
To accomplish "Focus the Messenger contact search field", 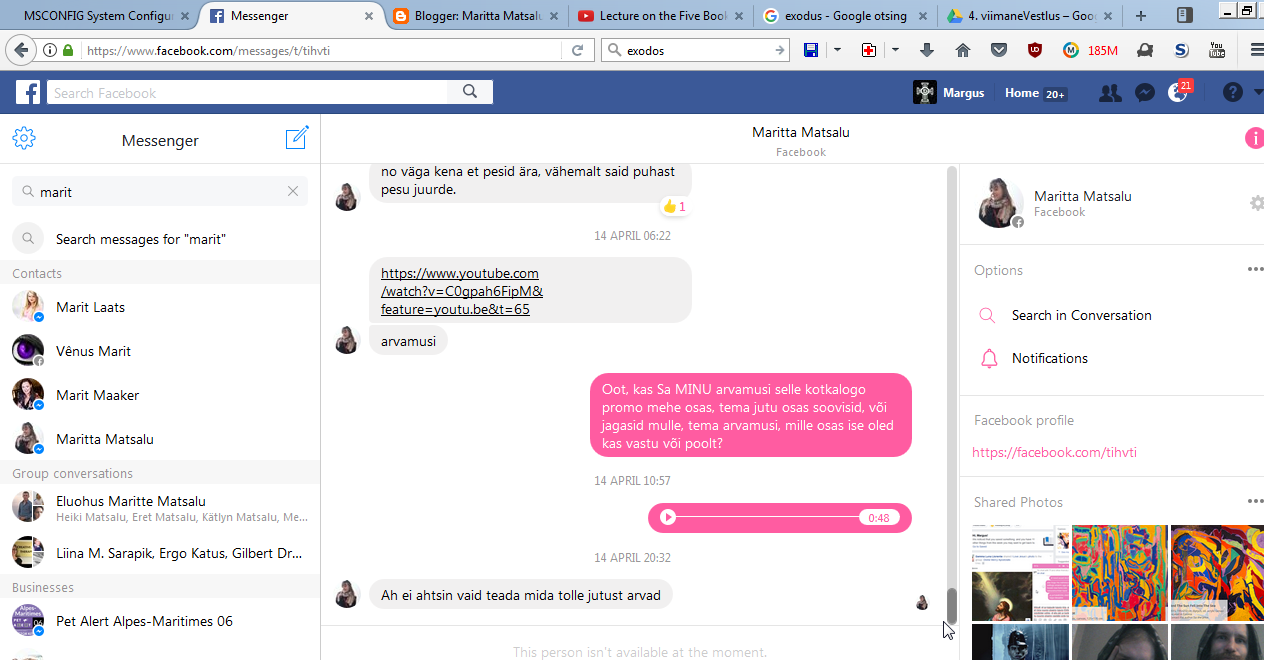I will (x=160, y=191).
